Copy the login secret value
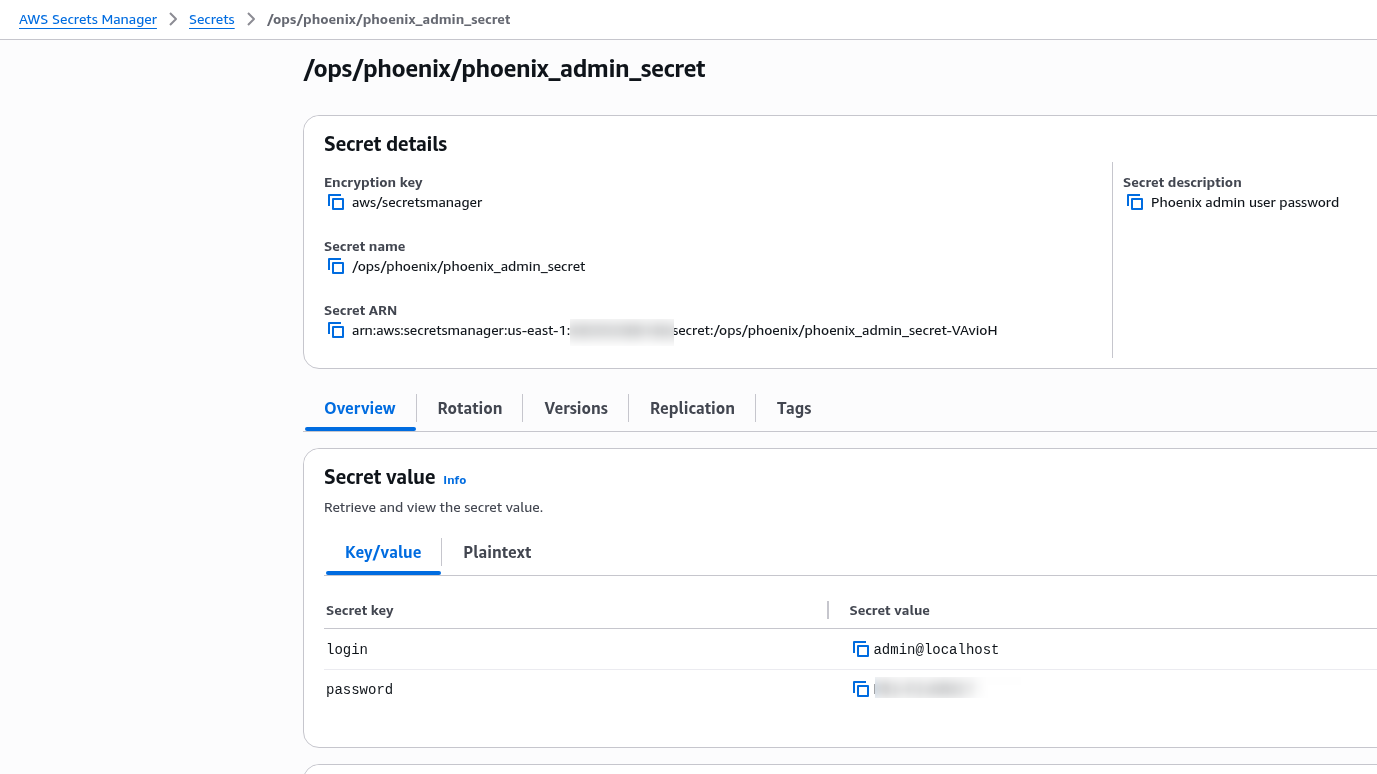Viewport: 1377px width, 774px height. [x=860, y=649]
